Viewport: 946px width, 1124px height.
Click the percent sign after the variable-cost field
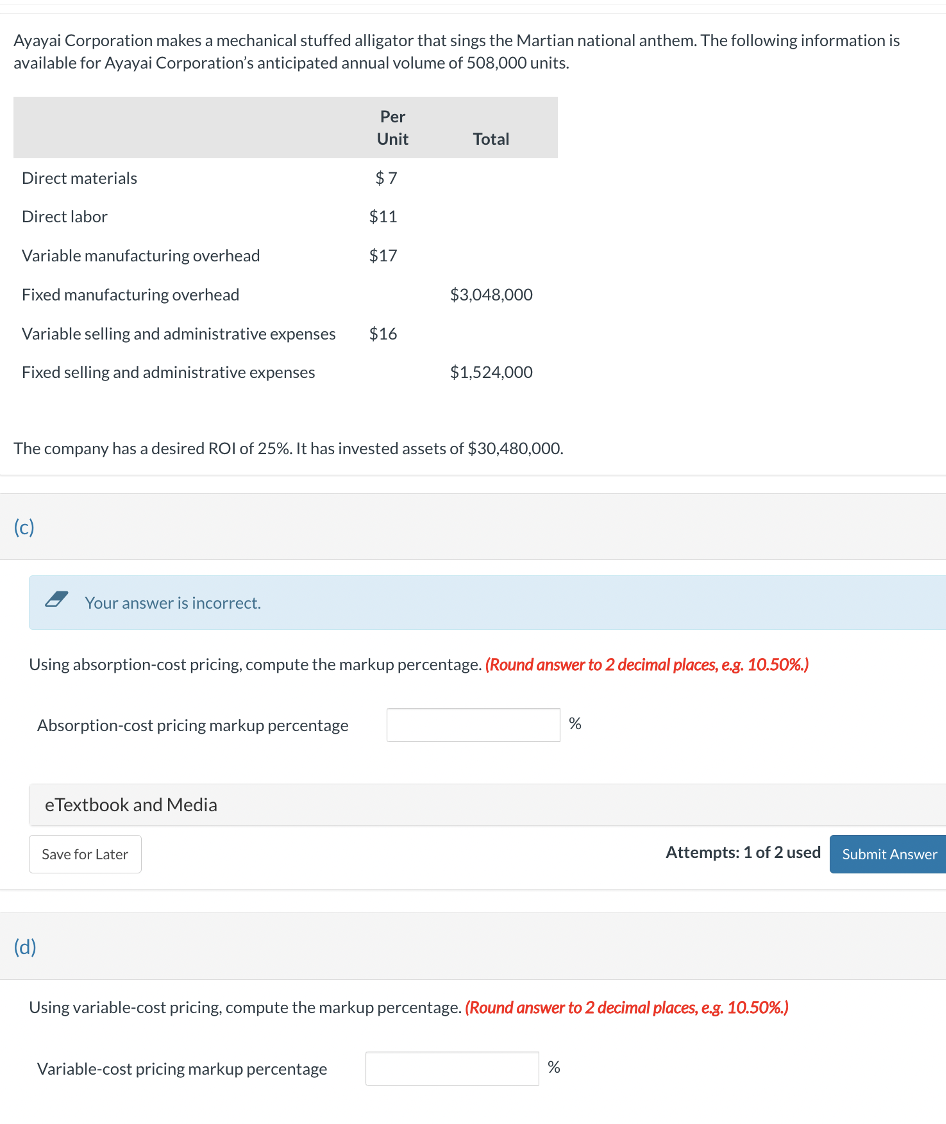coord(554,1067)
